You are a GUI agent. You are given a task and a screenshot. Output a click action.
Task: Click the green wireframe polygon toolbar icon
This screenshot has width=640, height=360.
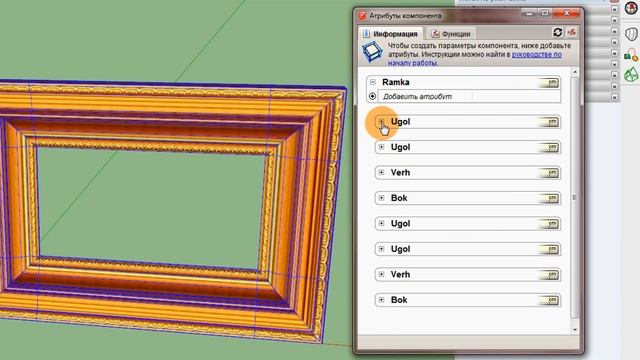point(631,75)
